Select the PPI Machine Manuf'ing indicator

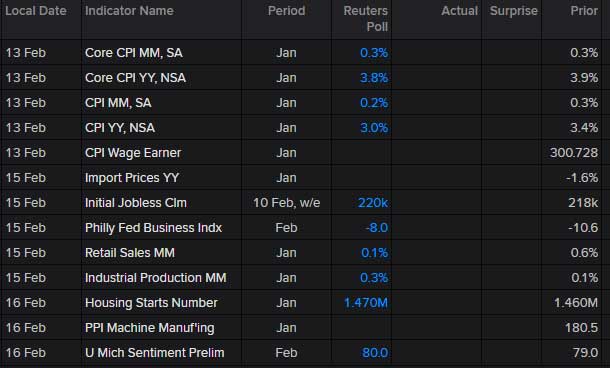pos(149,328)
